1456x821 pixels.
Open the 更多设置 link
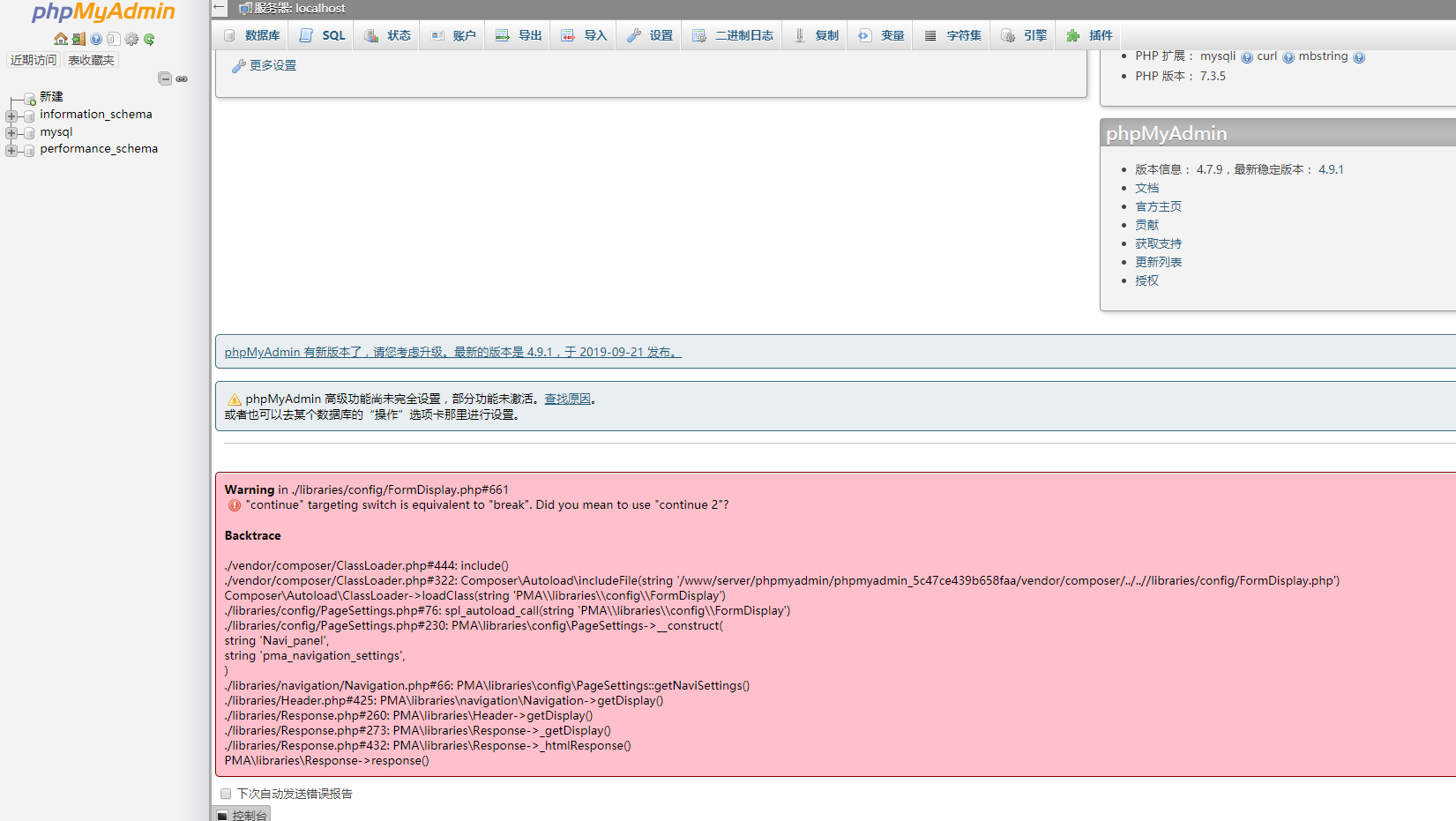tap(273, 66)
